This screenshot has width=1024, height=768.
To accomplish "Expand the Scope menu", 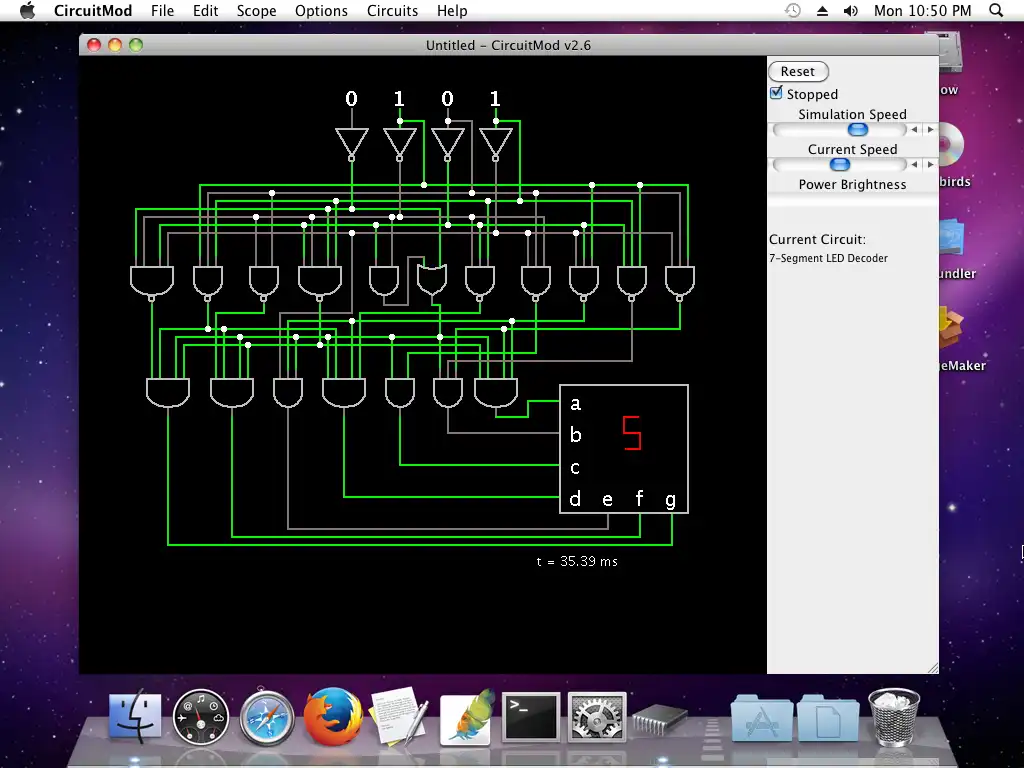I will pyautogui.click(x=256, y=11).
